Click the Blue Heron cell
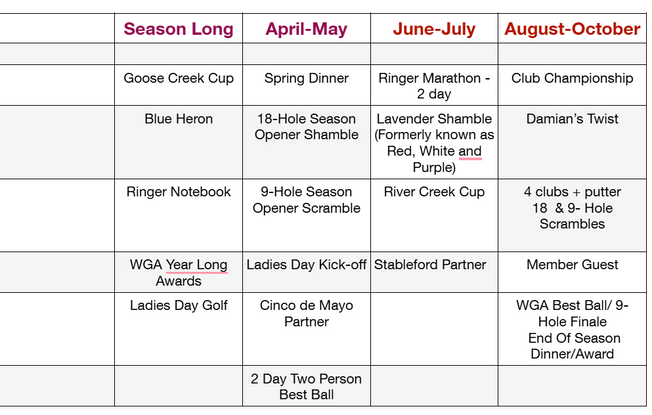 (178, 119)
